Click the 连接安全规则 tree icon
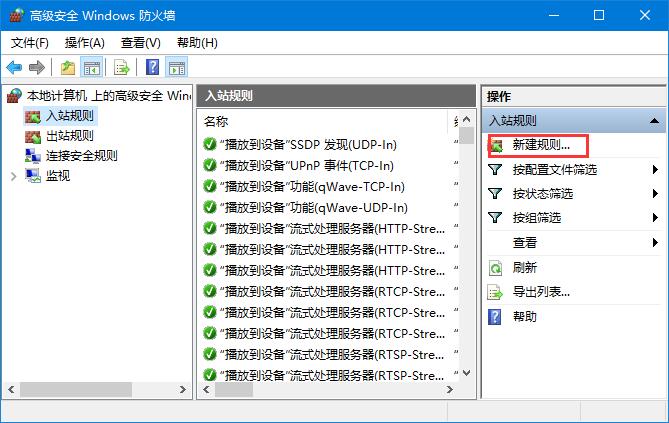The height and width of the screenshot is (423, 669). pyautogui.click(x=33, y=156)
